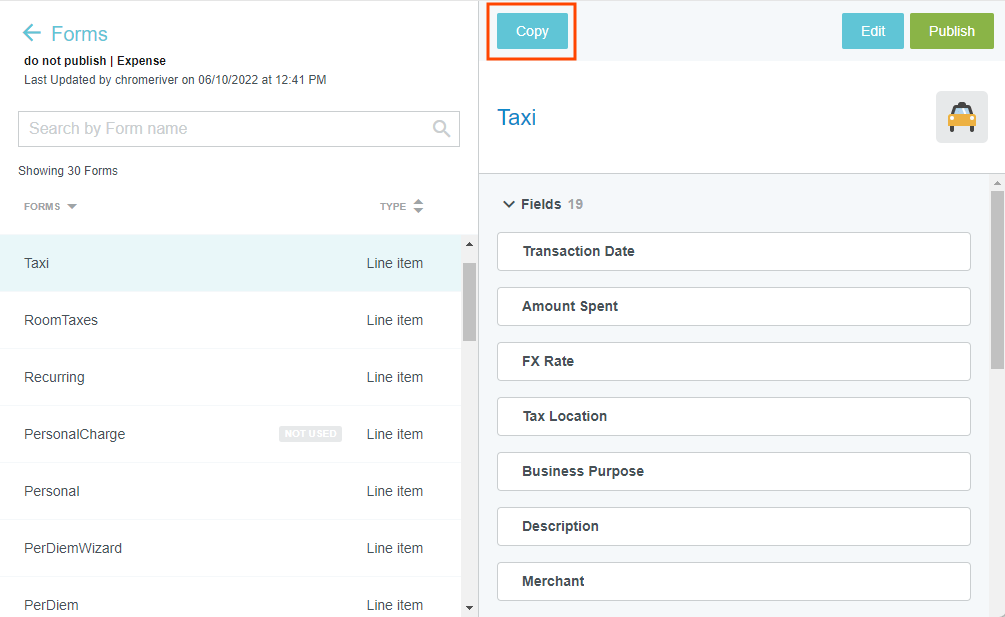Select the FX Rate field
This screenshot has width=1005, height=617.
pyautogui.click(x=733, y=361)
